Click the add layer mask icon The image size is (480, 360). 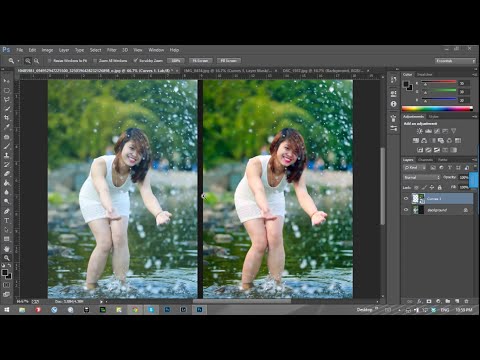(x=429, y=301)
